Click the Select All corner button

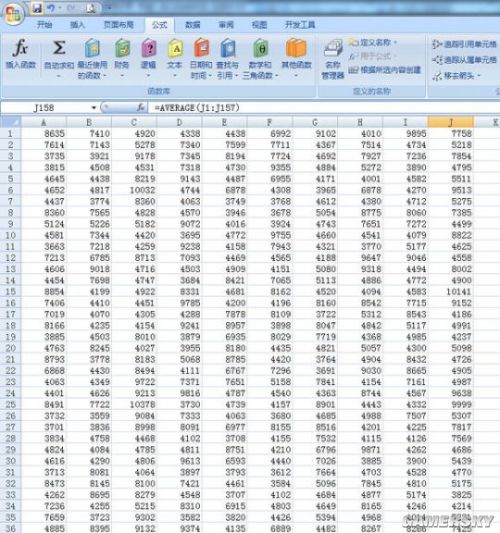(11, 122)
